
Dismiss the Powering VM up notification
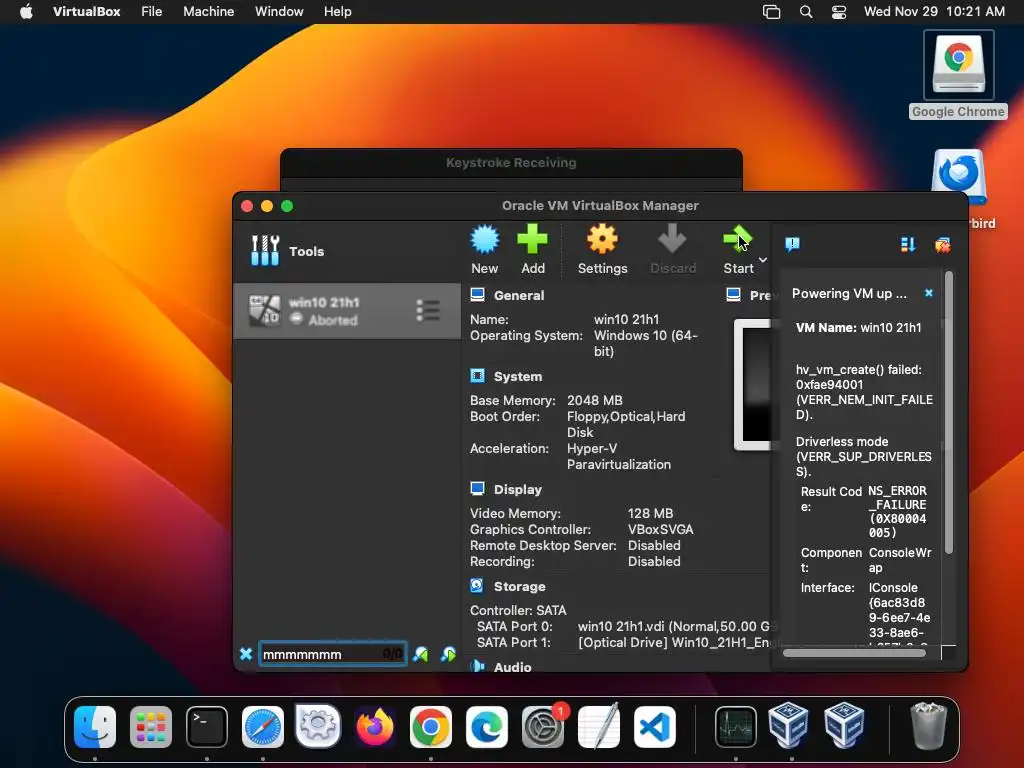pyautogui.click(x=929, y=293)
